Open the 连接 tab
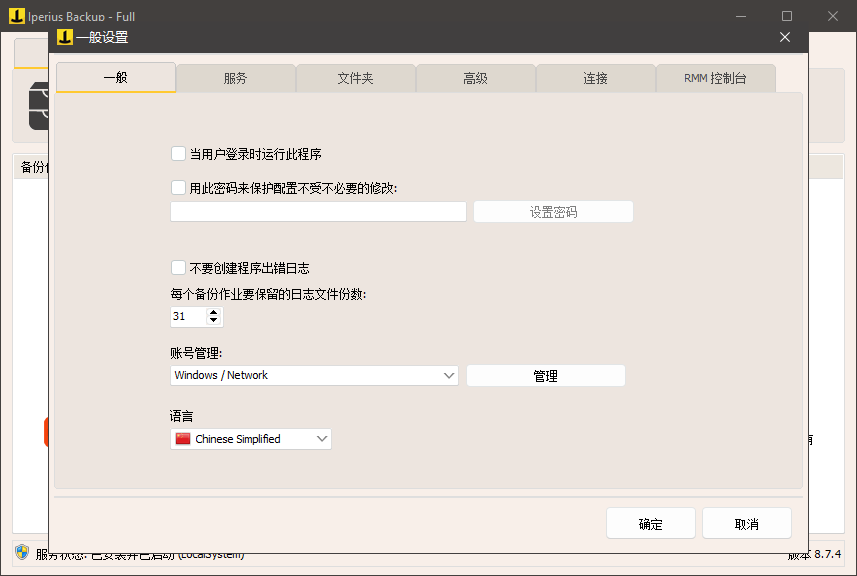The width and height of the screenshot is (857, 576). pyautogui.click(x=595, y=77)
